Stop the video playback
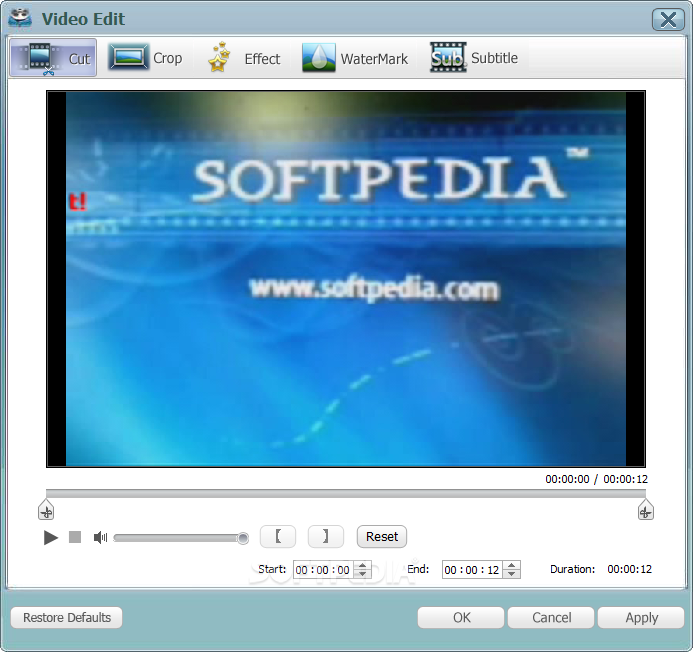This screenshot has width=693, height=652. (75, 537)
